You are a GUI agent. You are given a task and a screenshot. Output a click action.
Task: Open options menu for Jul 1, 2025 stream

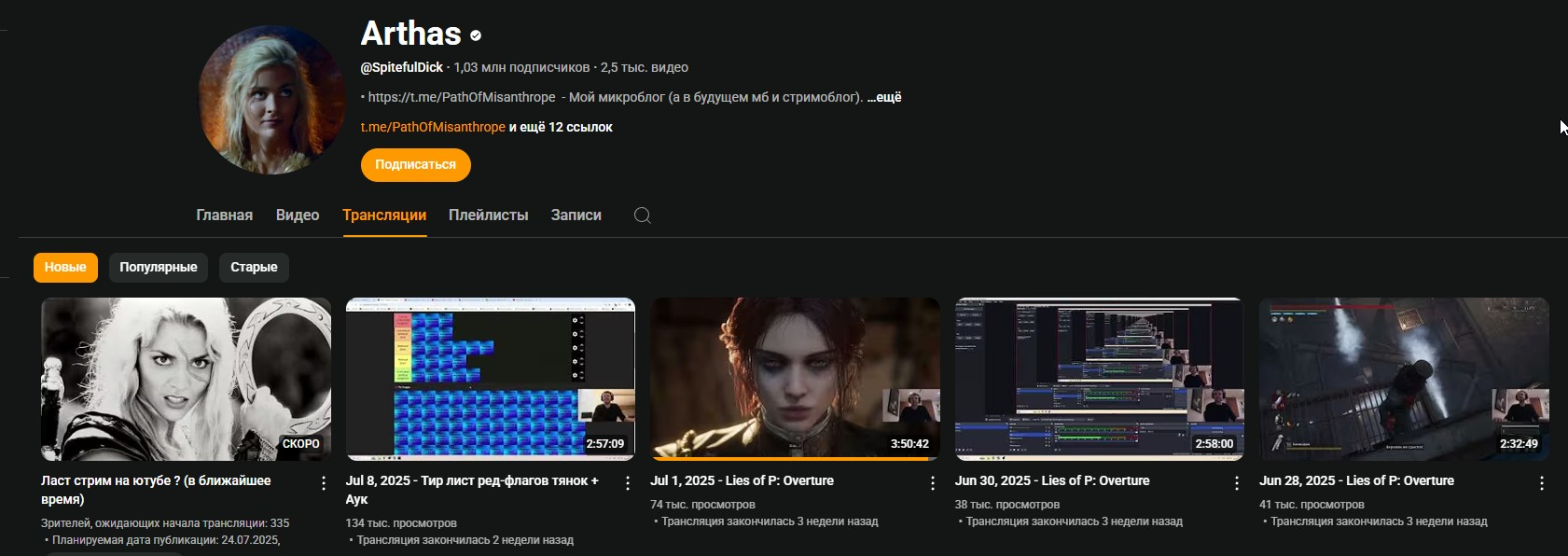pyautogui.click(x=933, y=483)
